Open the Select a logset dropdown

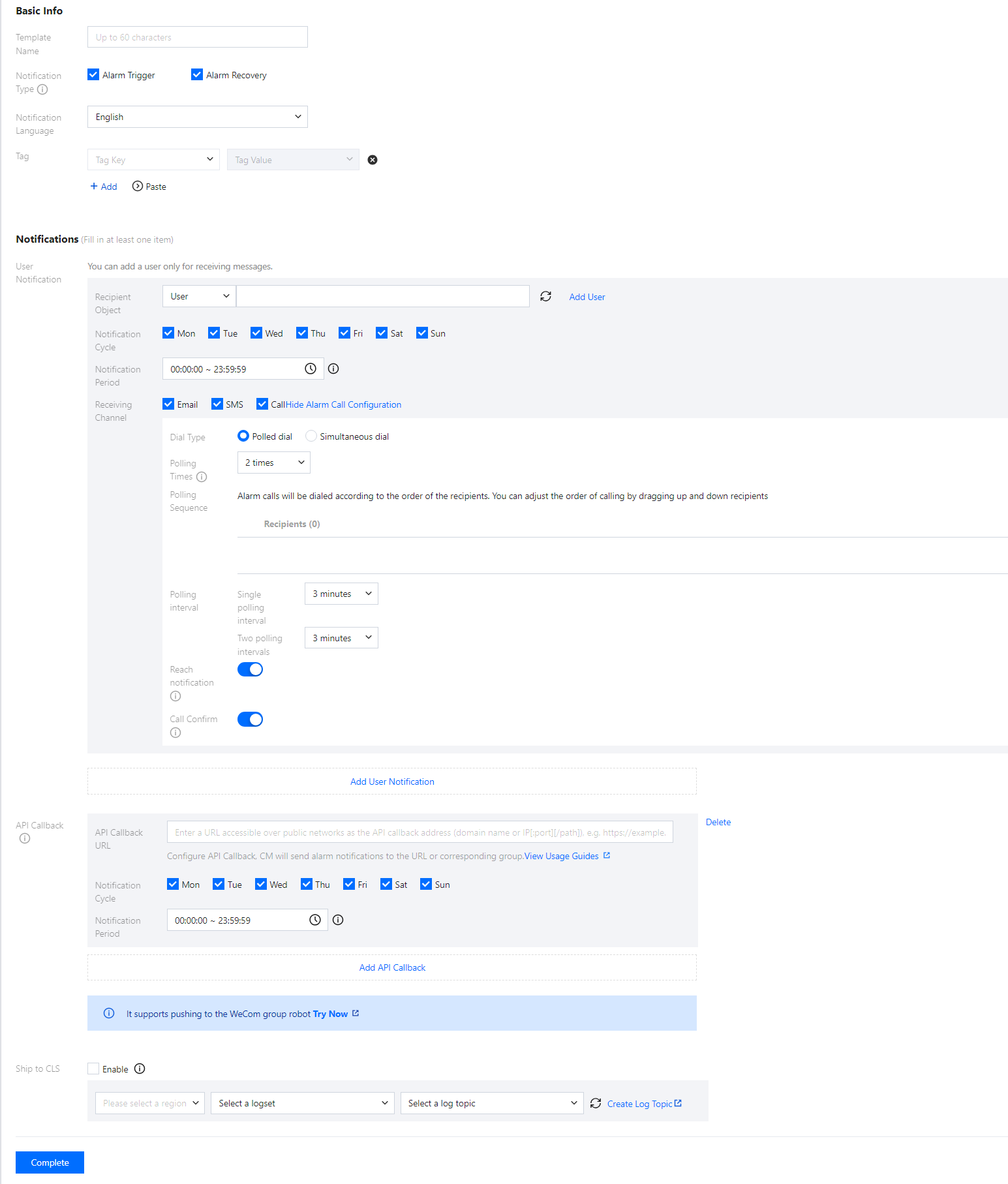[302, 1103]
